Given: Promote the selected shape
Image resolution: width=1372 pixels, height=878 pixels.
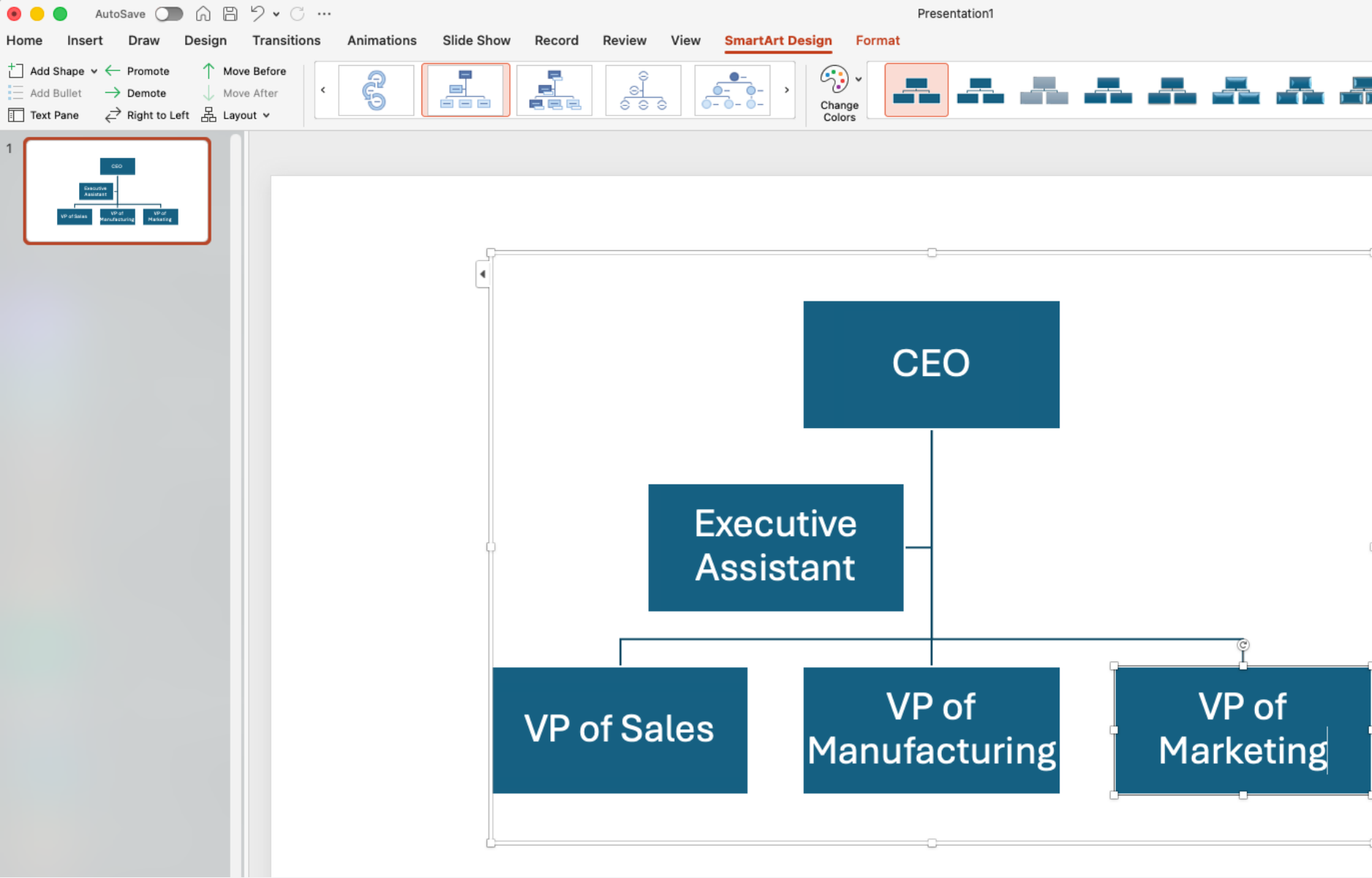Looking at the screenshot, I should click(138, 71).
